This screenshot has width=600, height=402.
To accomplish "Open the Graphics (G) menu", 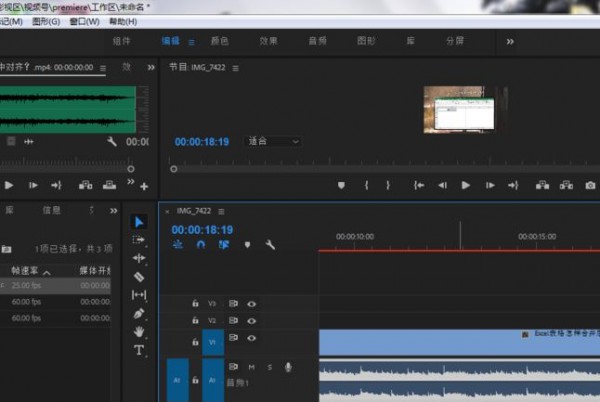I will click(x=46, y=22).
